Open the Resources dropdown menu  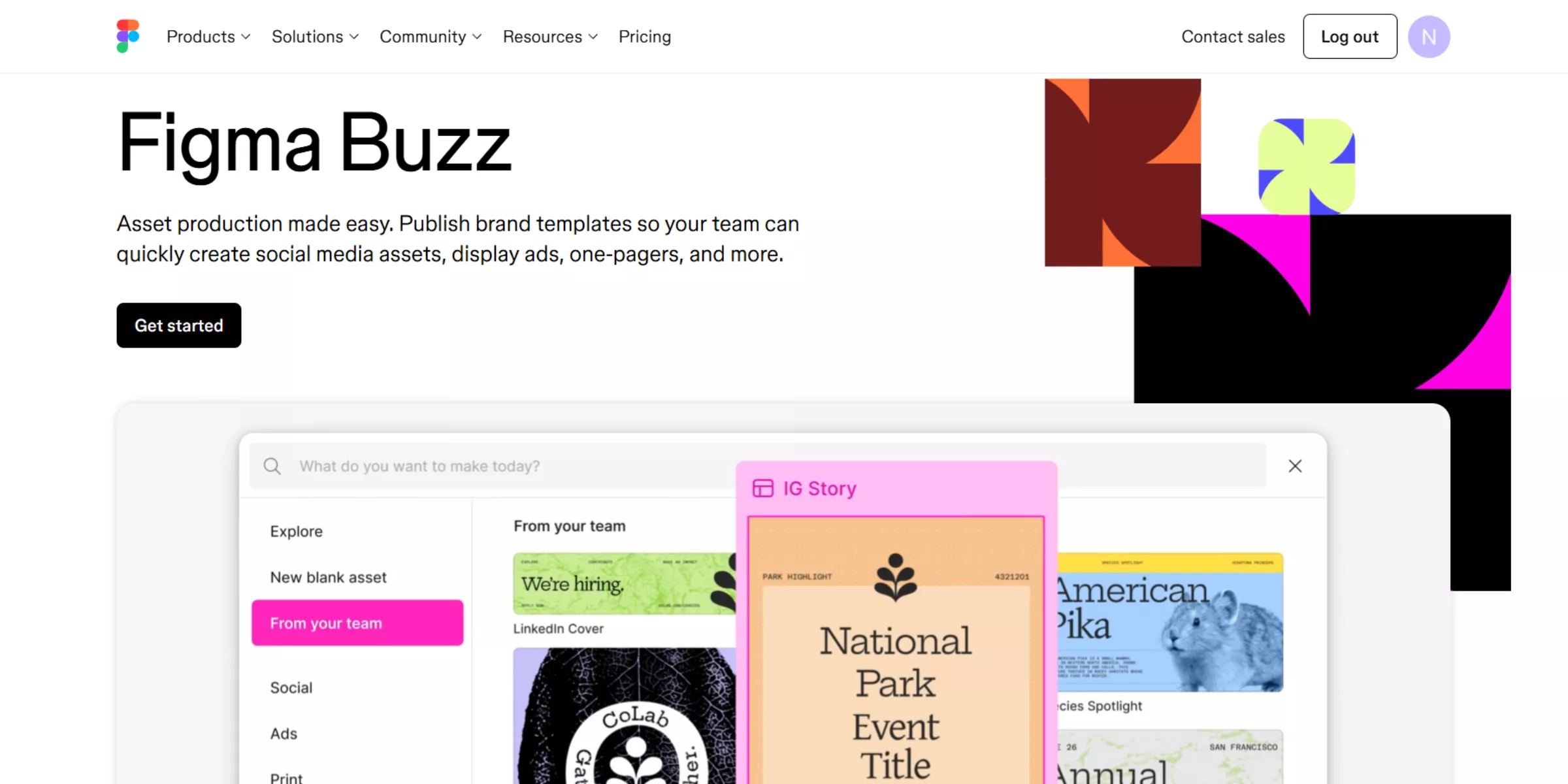550,37
